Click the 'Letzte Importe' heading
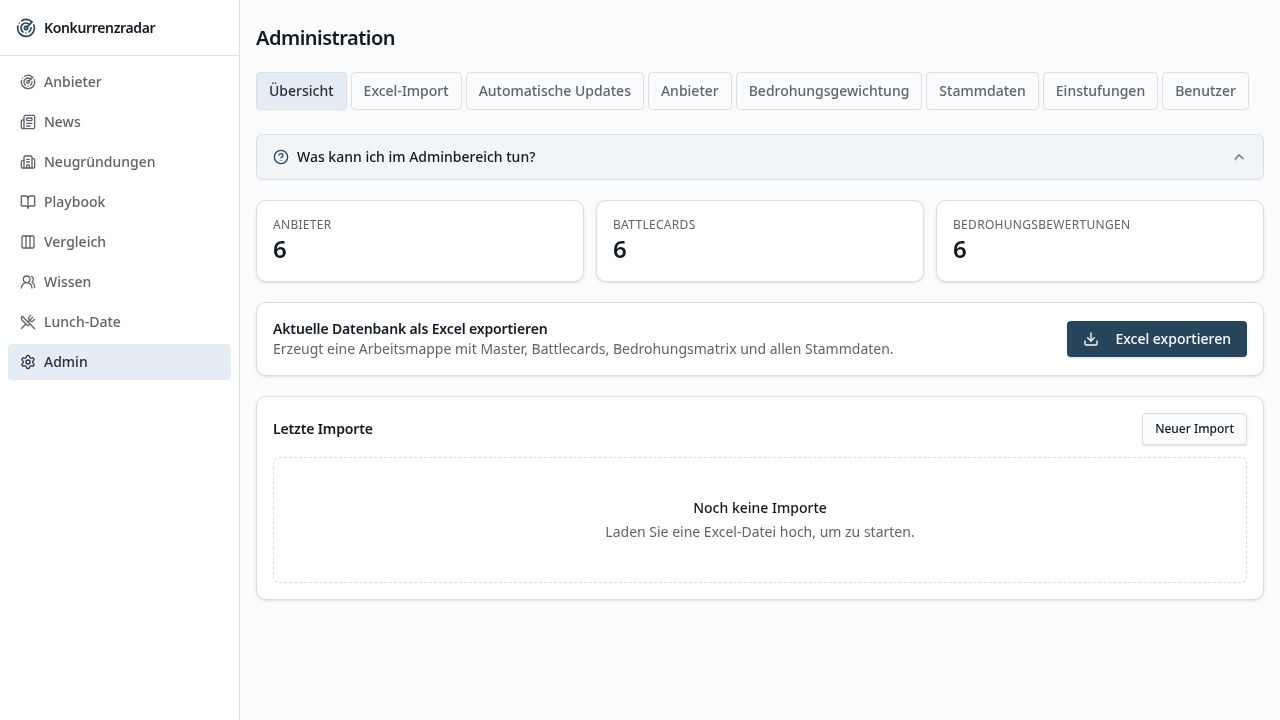This screenshot has height=720, width=1280. point(323,429)
